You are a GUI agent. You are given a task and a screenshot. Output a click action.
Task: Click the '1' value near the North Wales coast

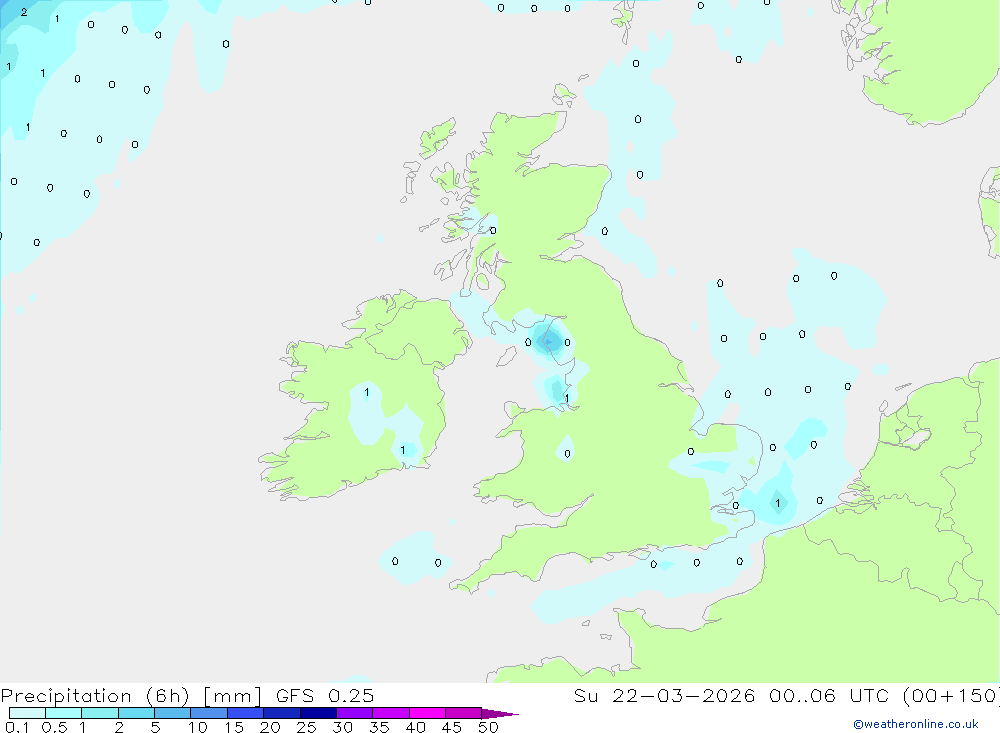pos(567,399)
